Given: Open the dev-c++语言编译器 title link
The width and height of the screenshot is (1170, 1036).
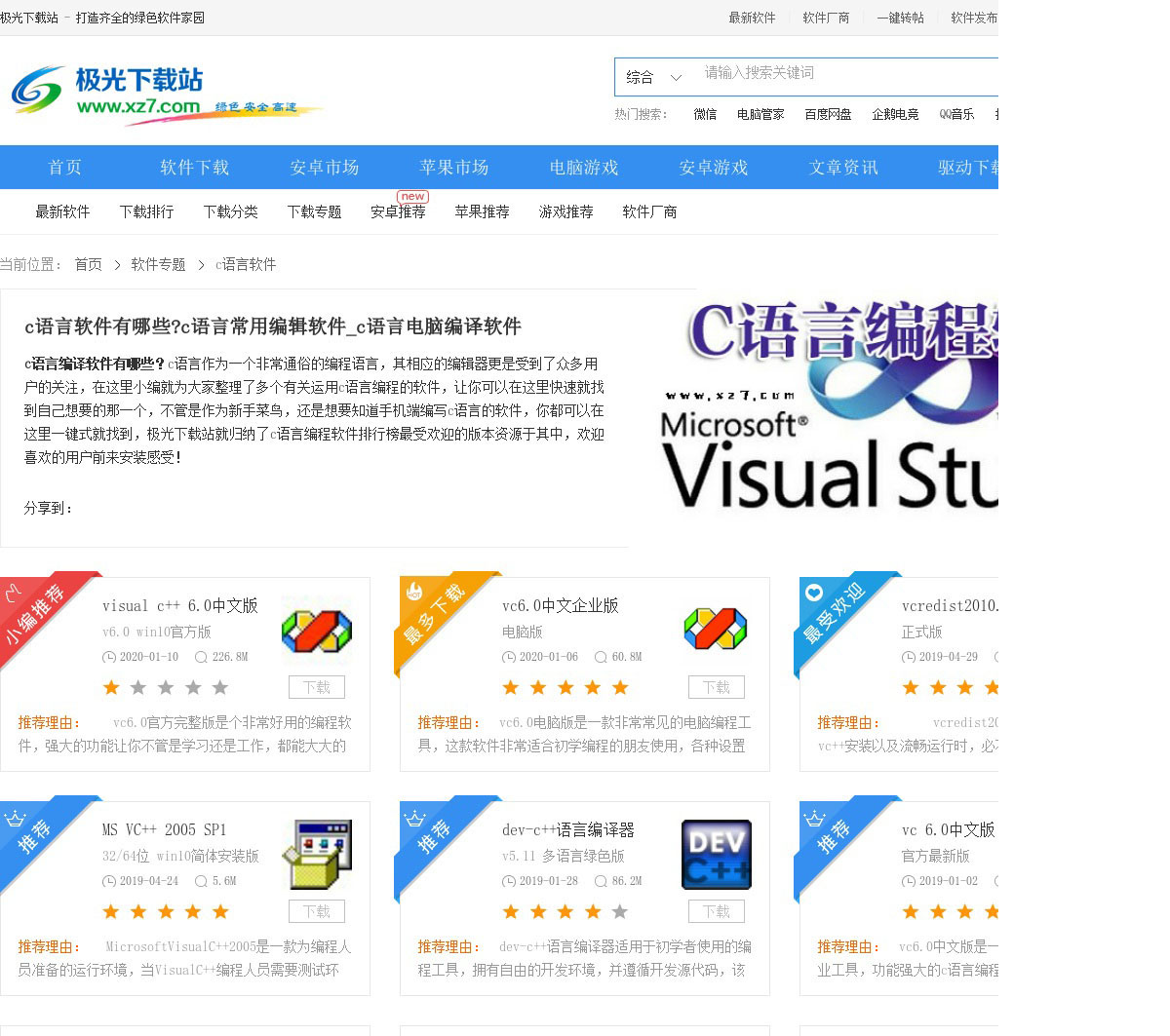Looking at the screenshot, I should [x=568, y=830].
